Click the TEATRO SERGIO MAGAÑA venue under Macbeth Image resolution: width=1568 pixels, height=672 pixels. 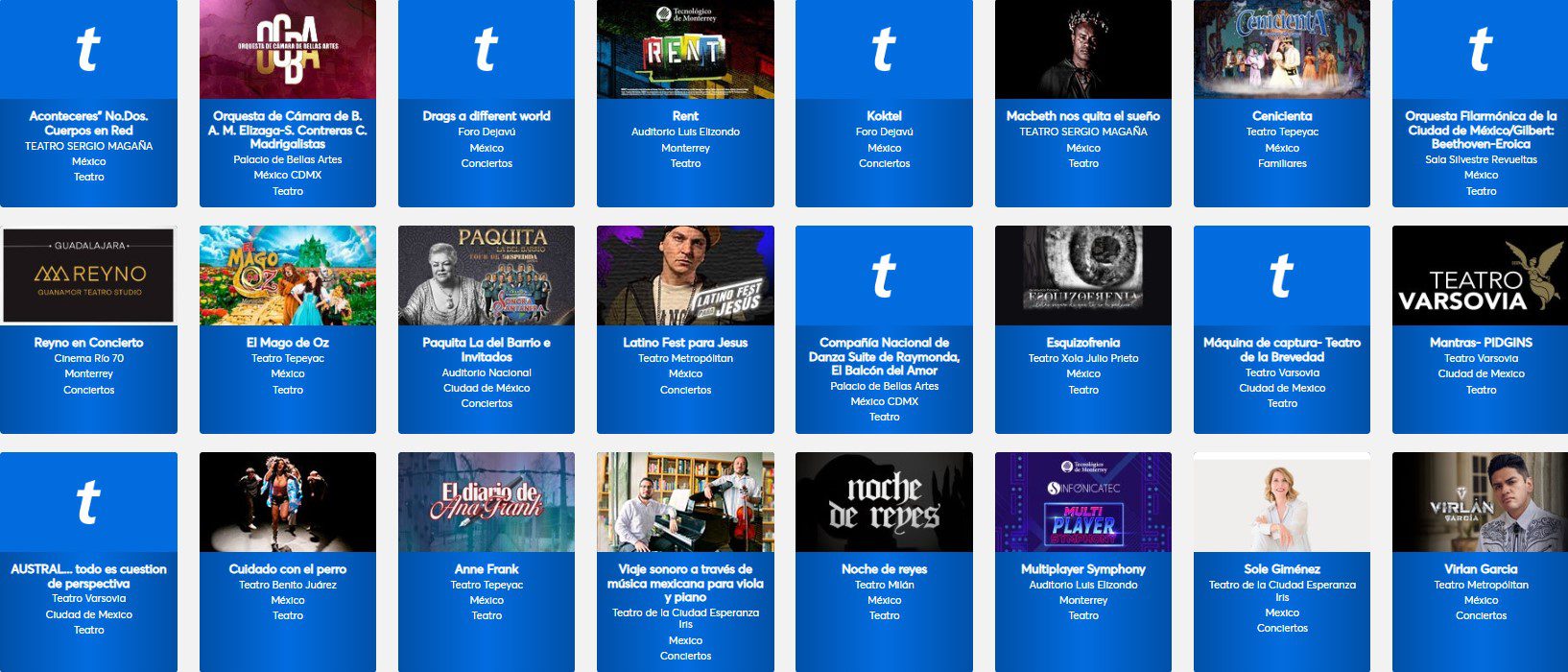click(1083, 132)
